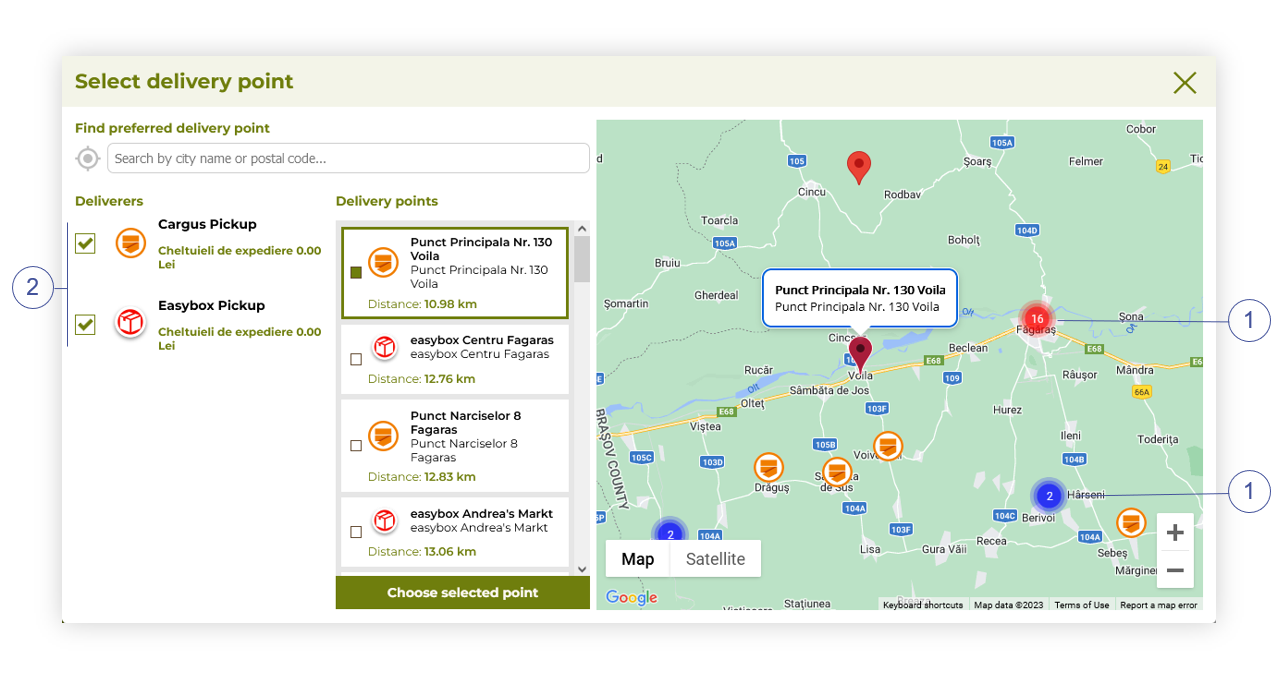Viewport: 1283px width, 673px height.
Task: Focus the city or postal code search field
Action: (348, 158)
